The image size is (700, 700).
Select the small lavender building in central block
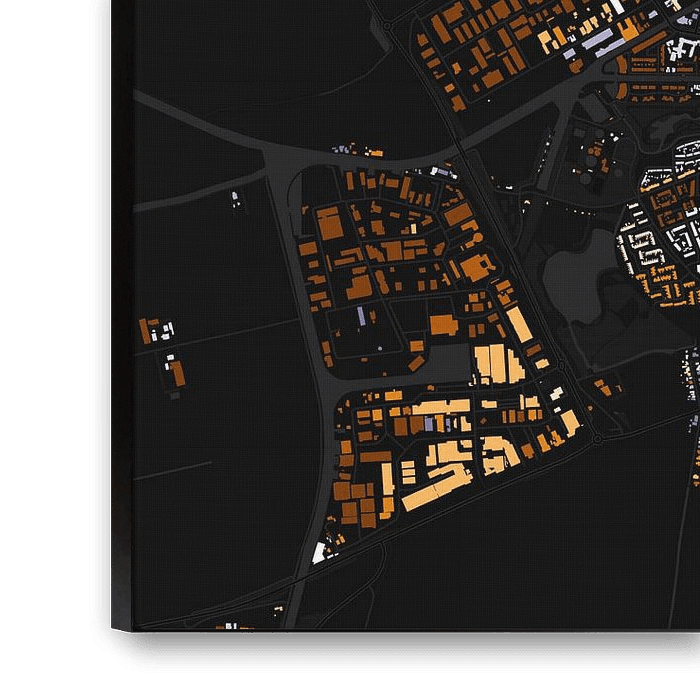361,317
